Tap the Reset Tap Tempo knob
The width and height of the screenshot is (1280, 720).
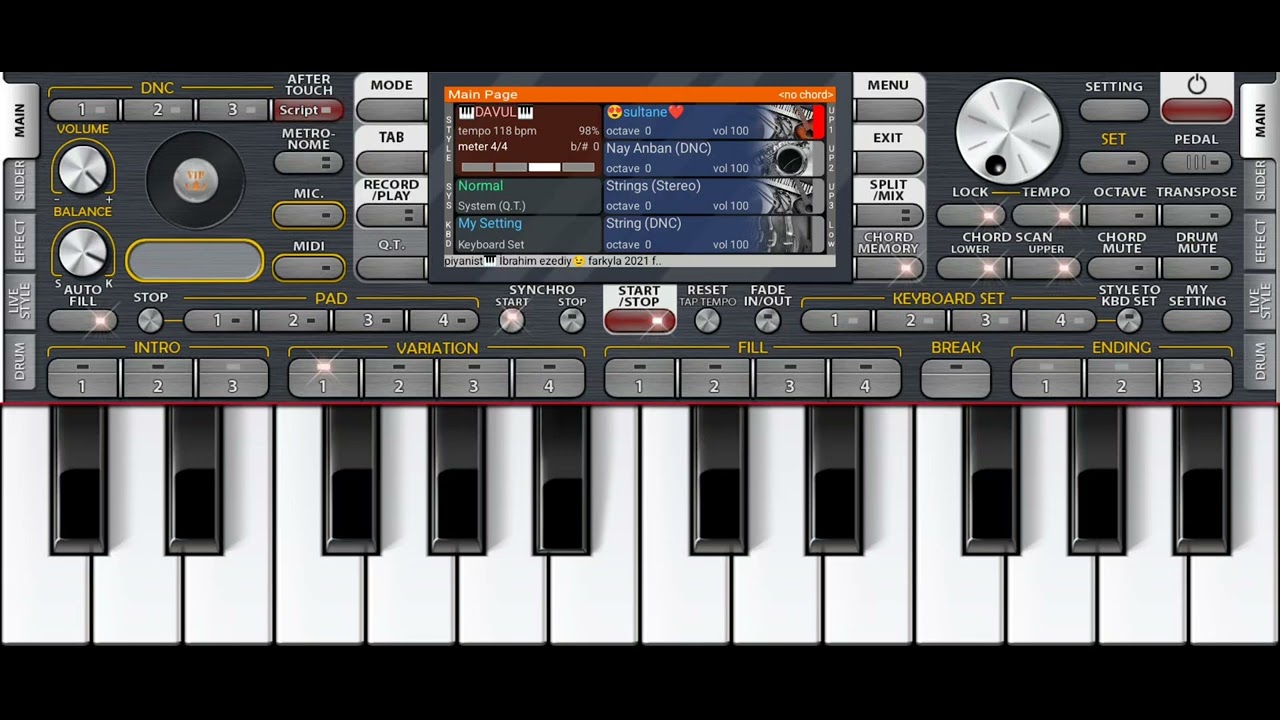coord(707,320)
